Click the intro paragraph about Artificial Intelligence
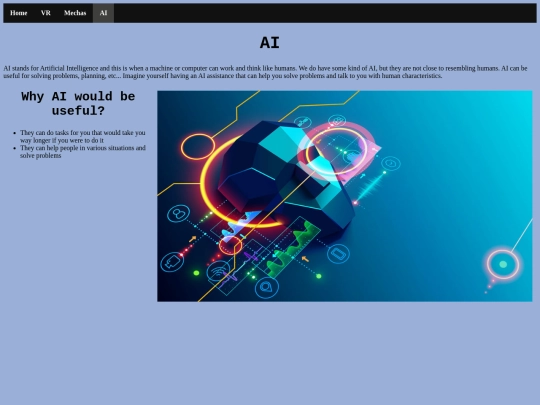The image size is (540, 405). coord(265,72)
